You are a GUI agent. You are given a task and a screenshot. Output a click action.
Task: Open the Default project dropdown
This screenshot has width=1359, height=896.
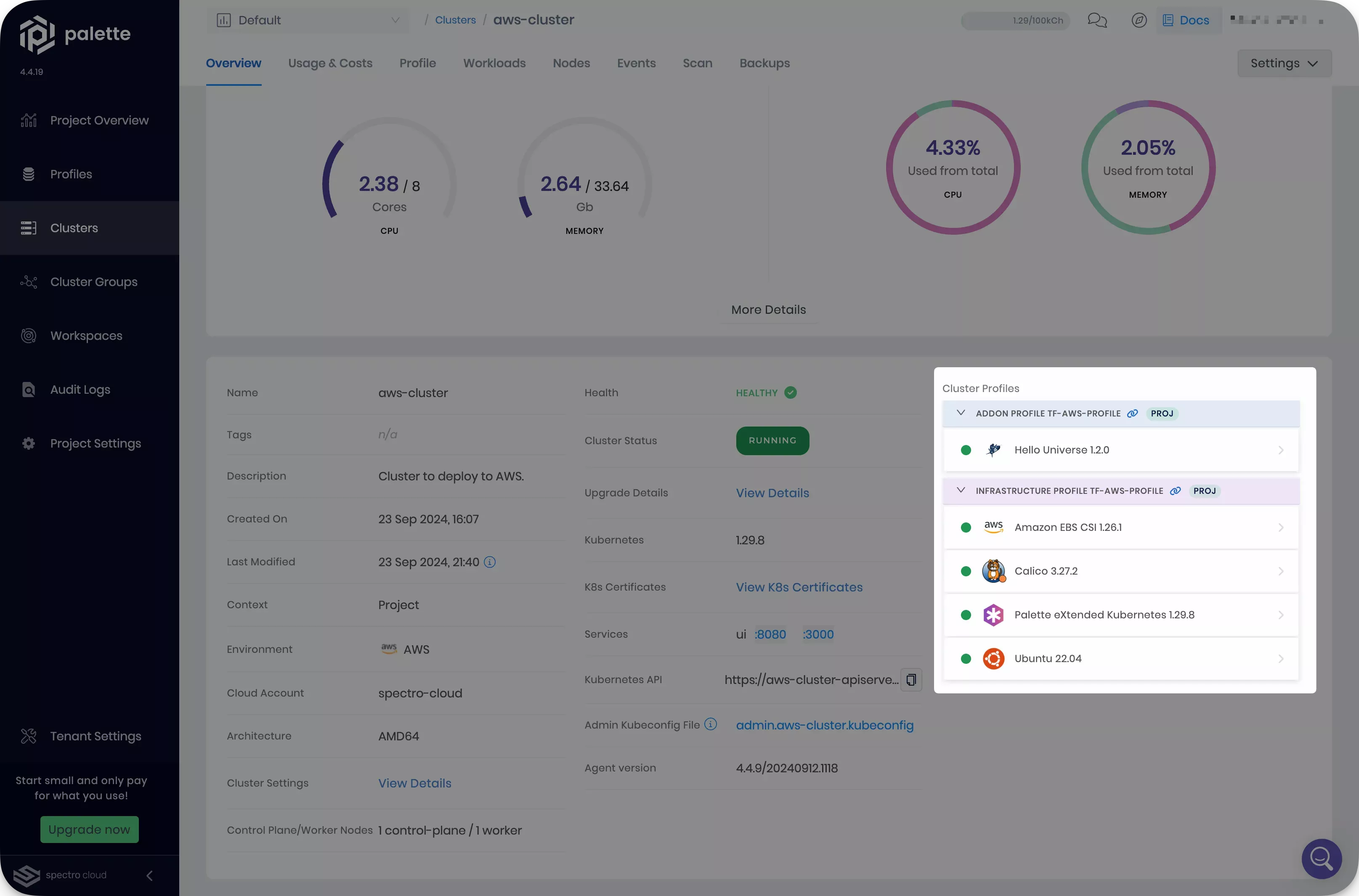pyautogui.click(x=308, y=21)
